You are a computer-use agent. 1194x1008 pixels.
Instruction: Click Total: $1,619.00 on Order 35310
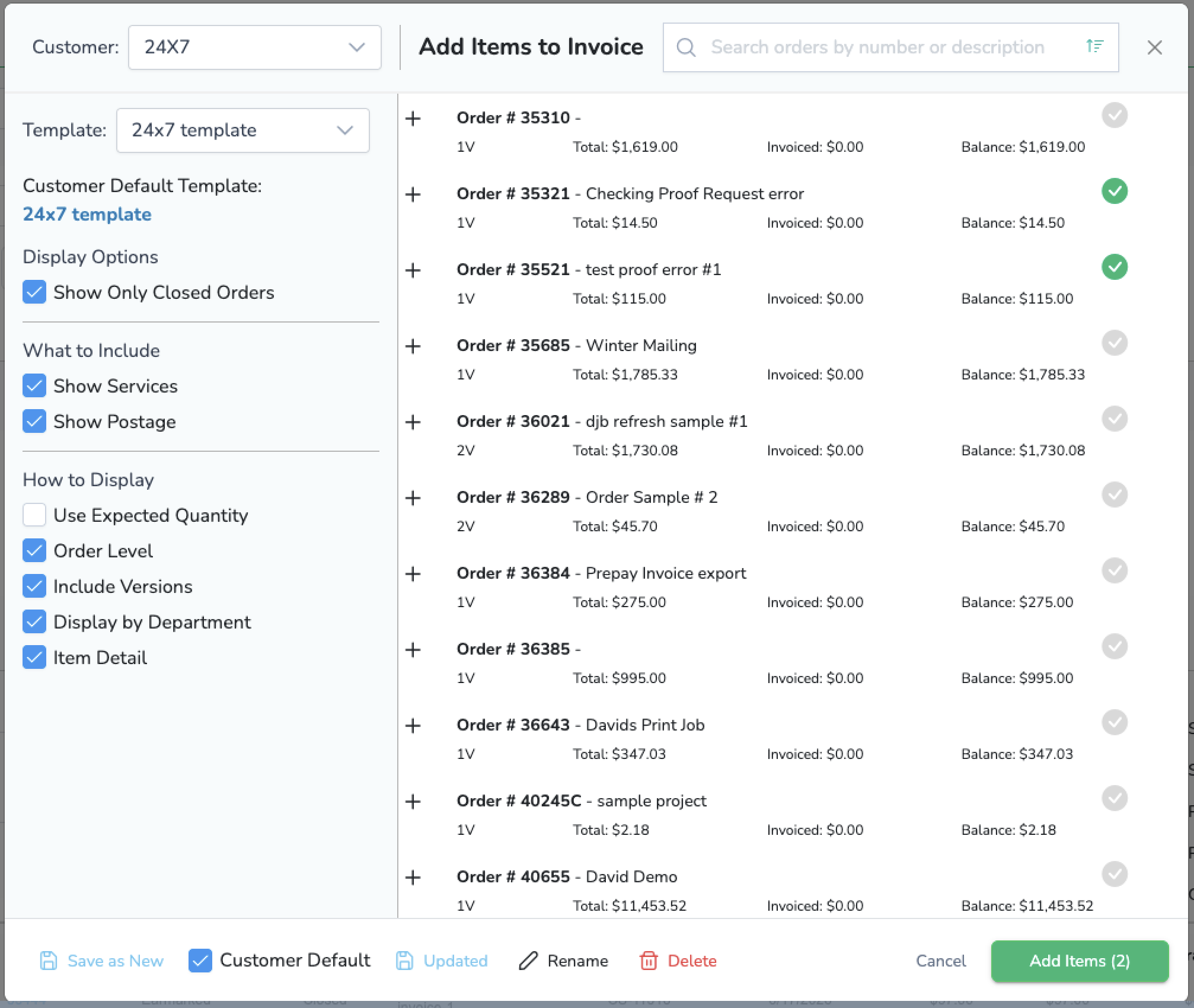625,147
